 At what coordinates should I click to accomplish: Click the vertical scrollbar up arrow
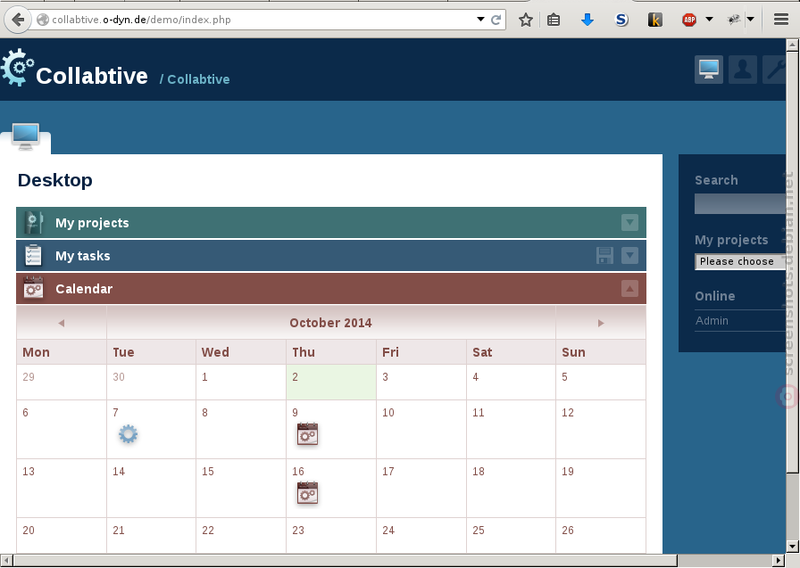coord(792,45)
